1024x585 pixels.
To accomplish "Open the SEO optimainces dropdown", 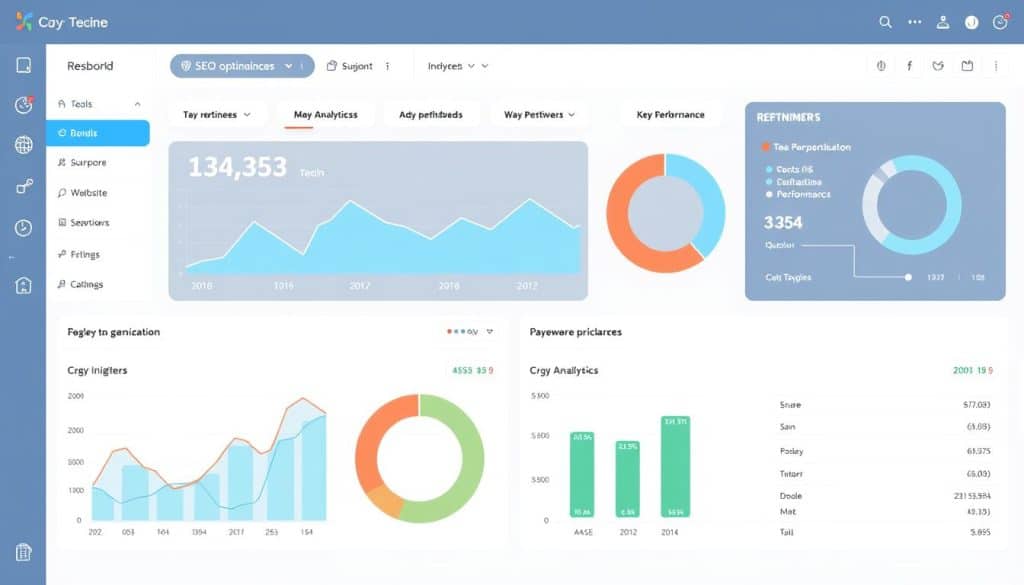I will 242,66.
